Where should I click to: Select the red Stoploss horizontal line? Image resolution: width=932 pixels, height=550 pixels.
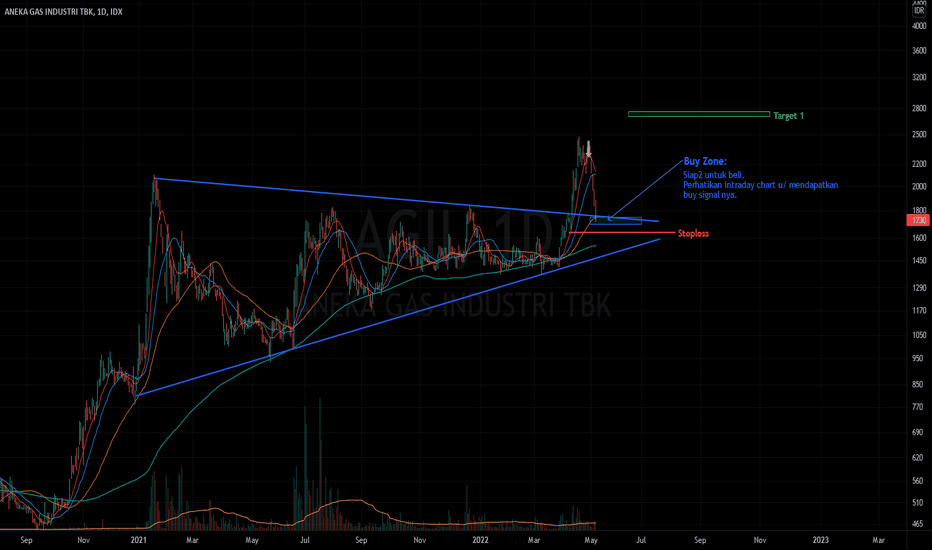tap(622, 232)
